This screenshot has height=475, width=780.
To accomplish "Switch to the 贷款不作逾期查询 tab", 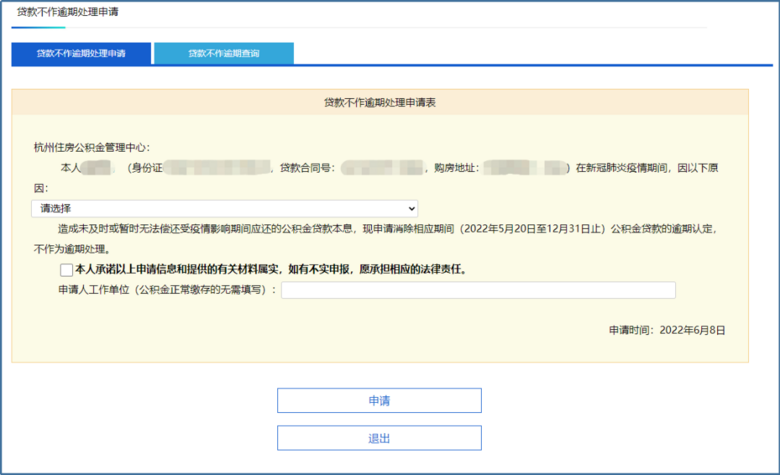I will (224, 53).
